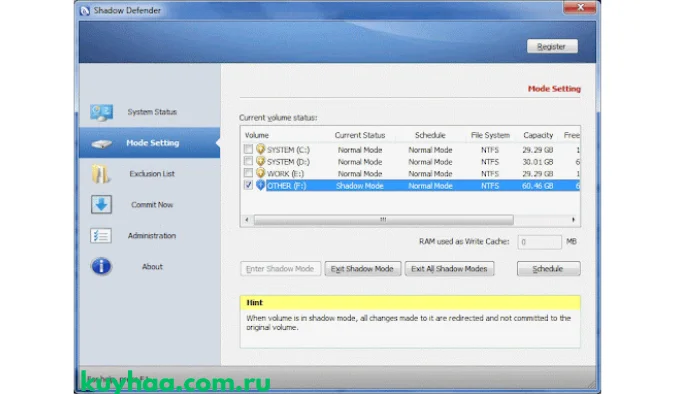The width and height of the screenshot is (700, 394).
Task: Check the SYSTEM (D:) volume checkbox
Action: (x=248, y=161)
